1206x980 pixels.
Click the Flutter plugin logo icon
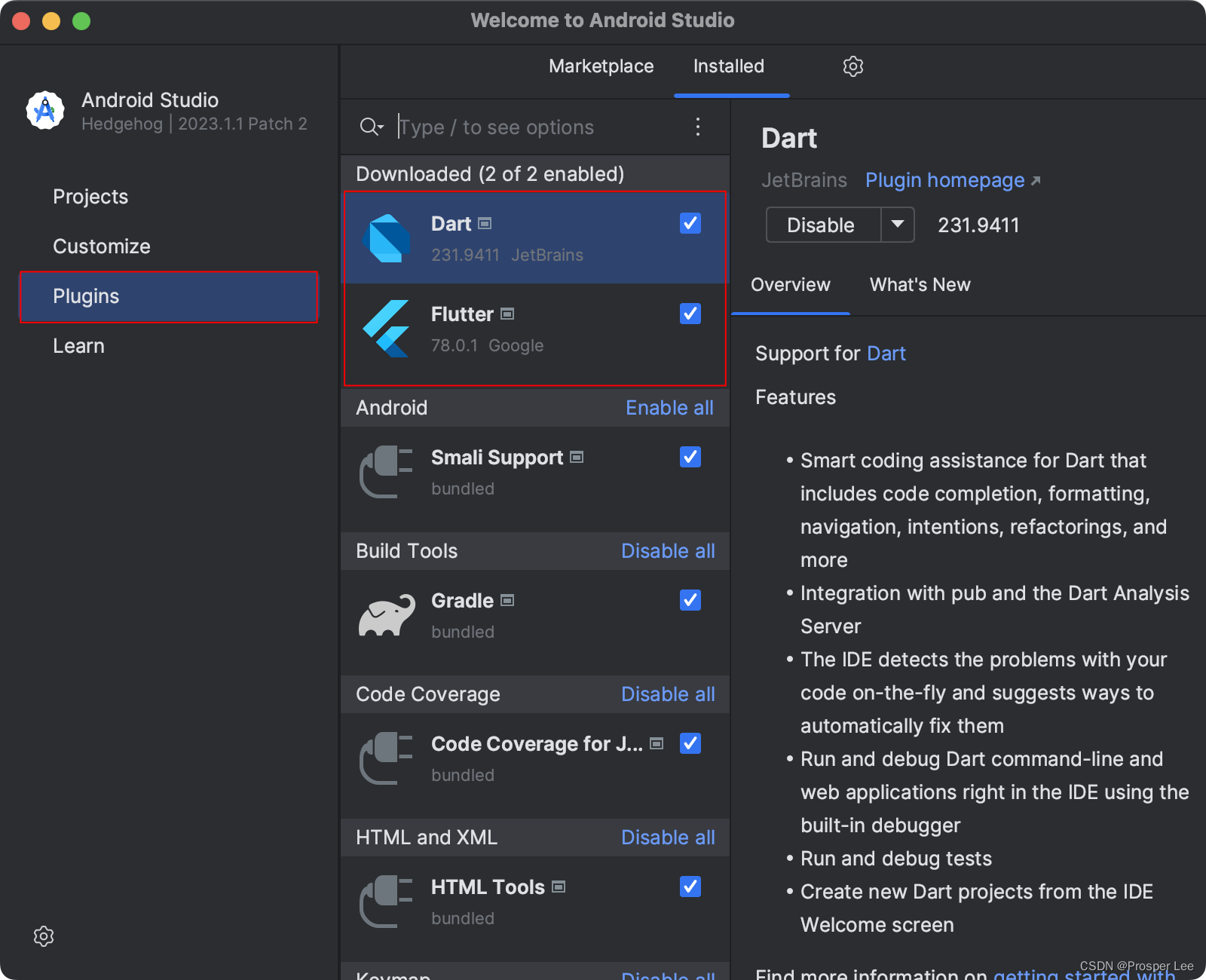click(x=386, y=329)
